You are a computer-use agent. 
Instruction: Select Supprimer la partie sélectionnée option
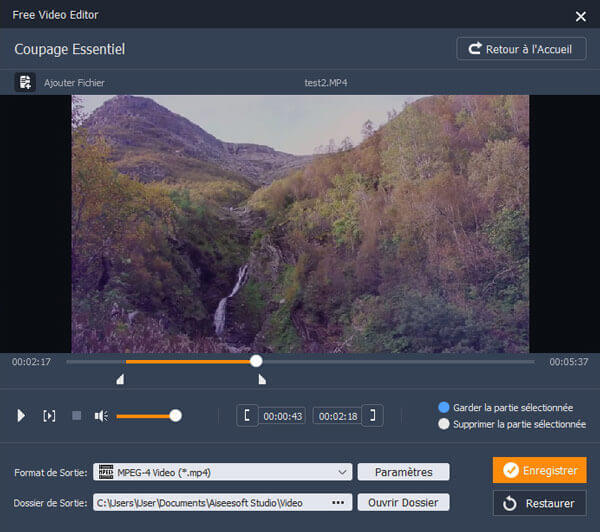444,424
